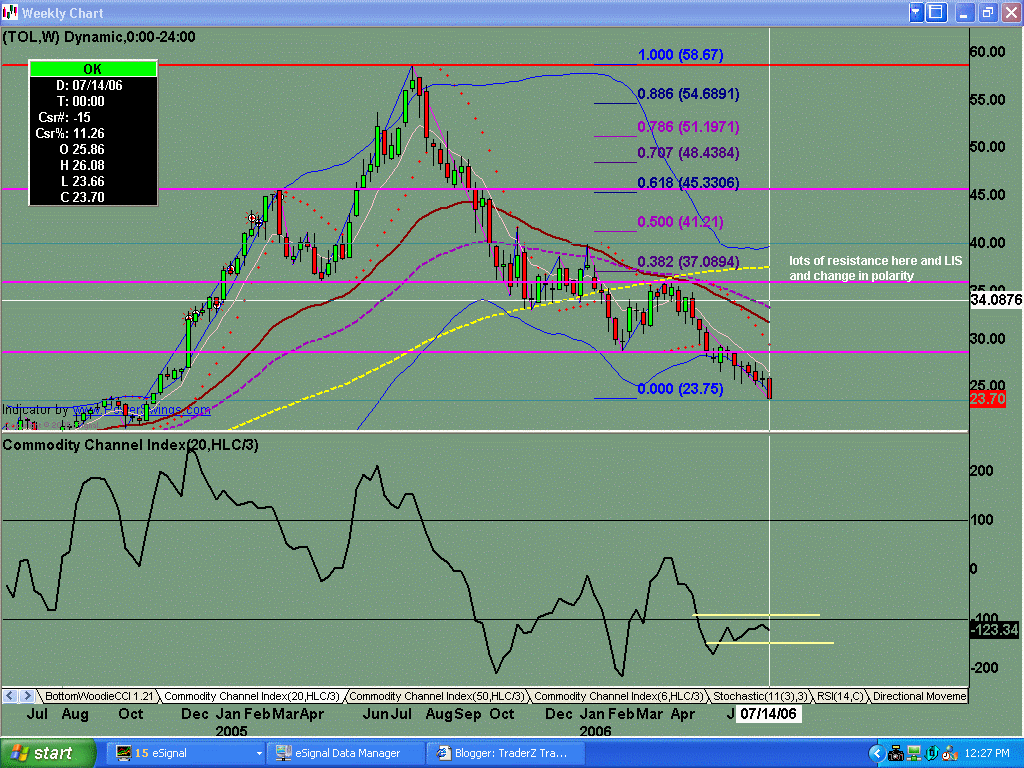The image size is (1024, 768).
Task: Open the PowerSwings.com indicator link
Action: click(142, 410)
